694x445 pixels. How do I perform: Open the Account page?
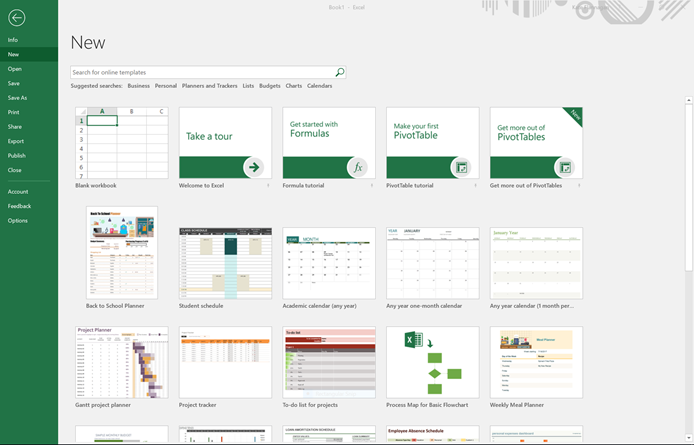[x=29, y=192]
